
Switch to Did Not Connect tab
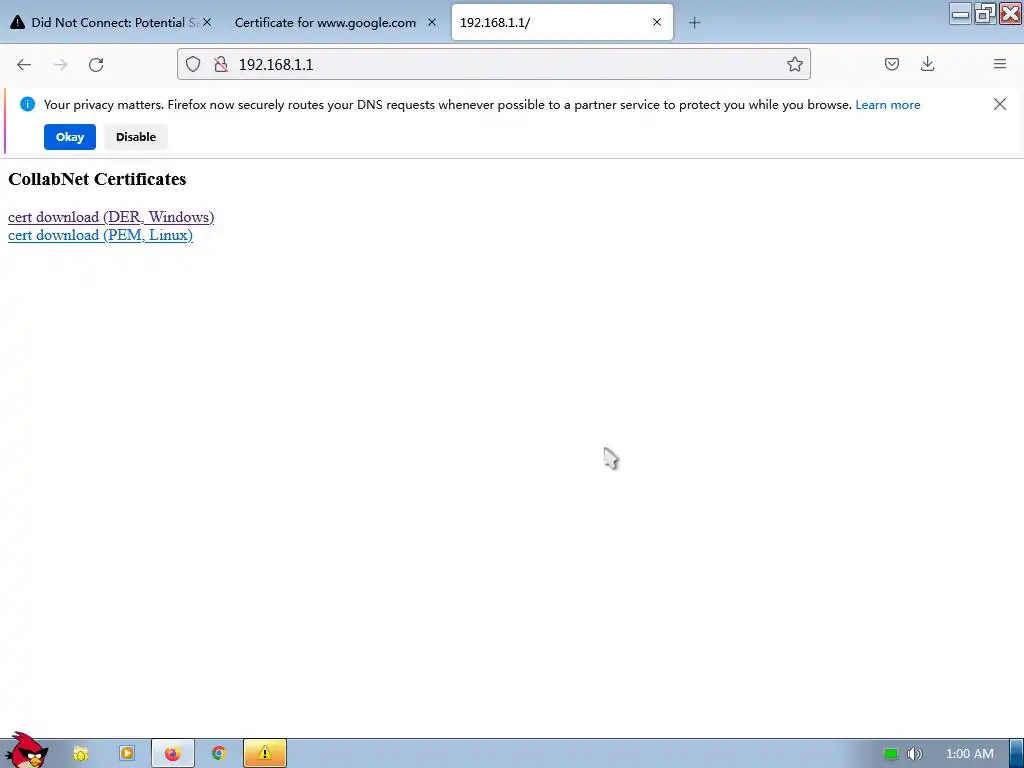tap(111, 22)
